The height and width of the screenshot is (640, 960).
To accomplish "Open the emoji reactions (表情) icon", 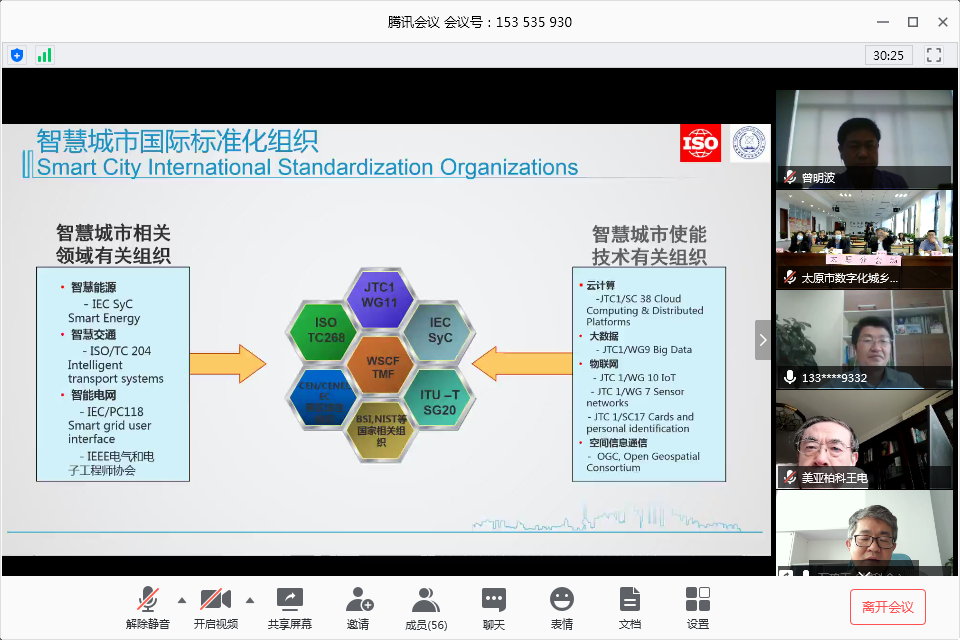I will click(562, 608).
